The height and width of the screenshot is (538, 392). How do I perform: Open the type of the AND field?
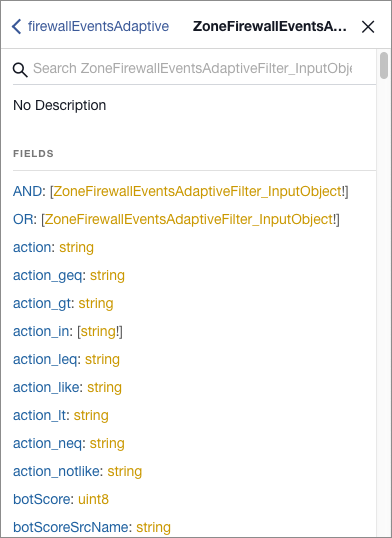point(198,191)
